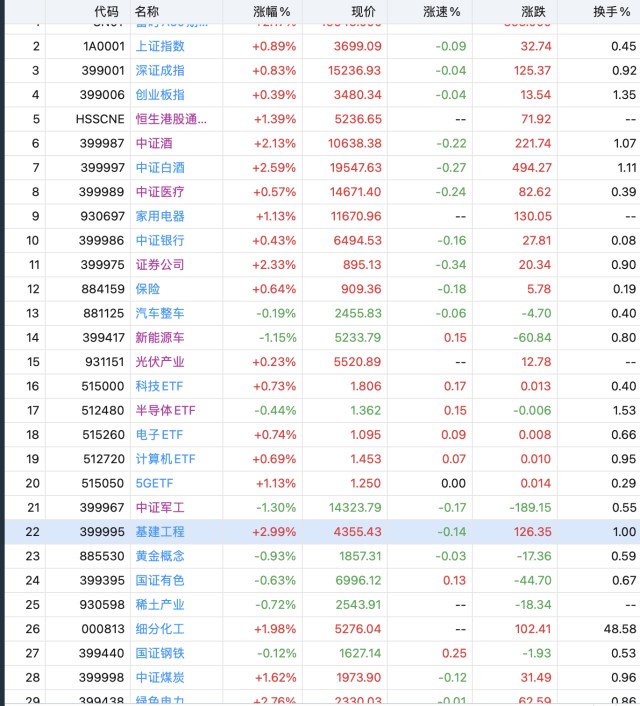Click price 4355.43 of 基建工程
This screenshot has width=640, height=706.
[x=358, y=532]
